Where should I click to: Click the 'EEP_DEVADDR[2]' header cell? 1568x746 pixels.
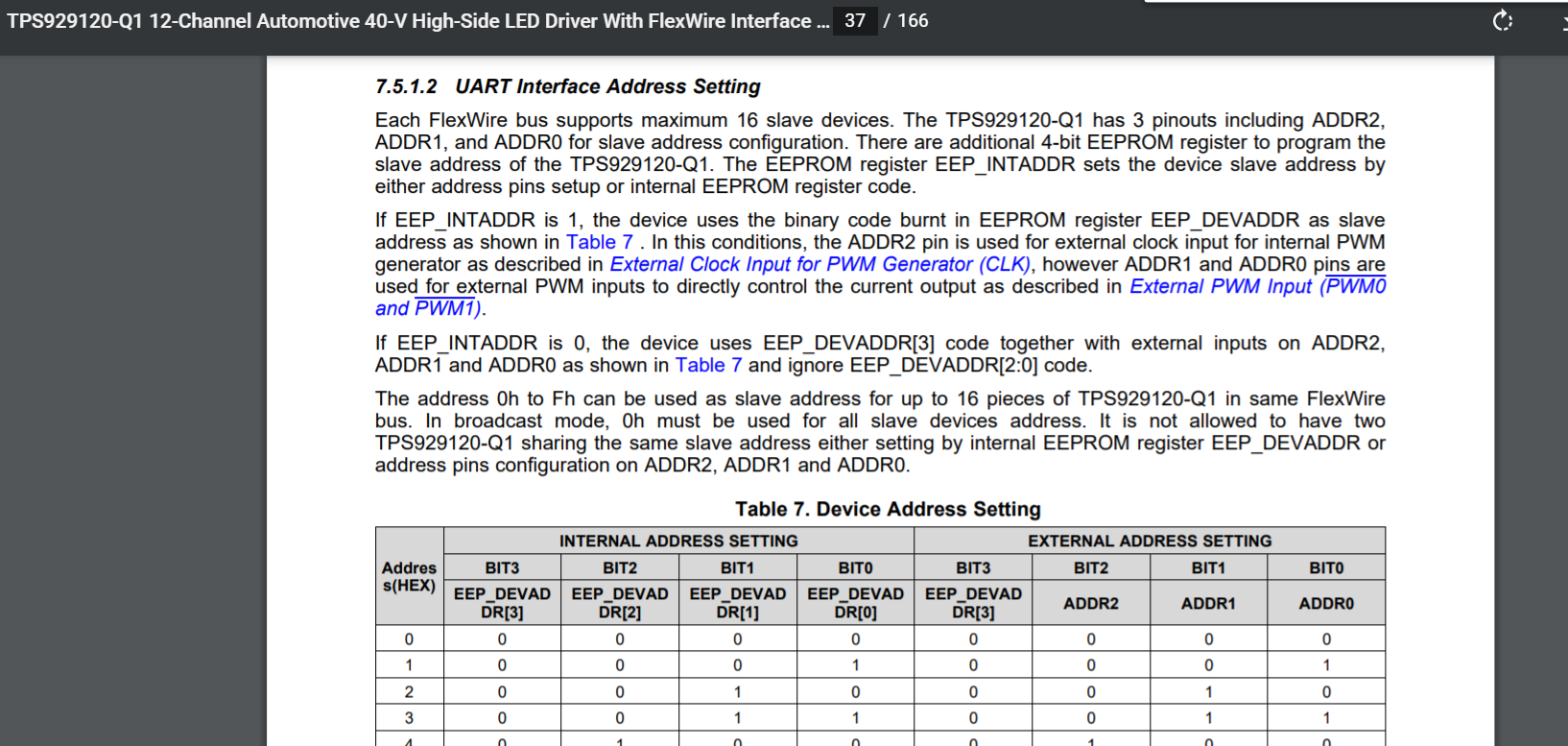[620, 603]
